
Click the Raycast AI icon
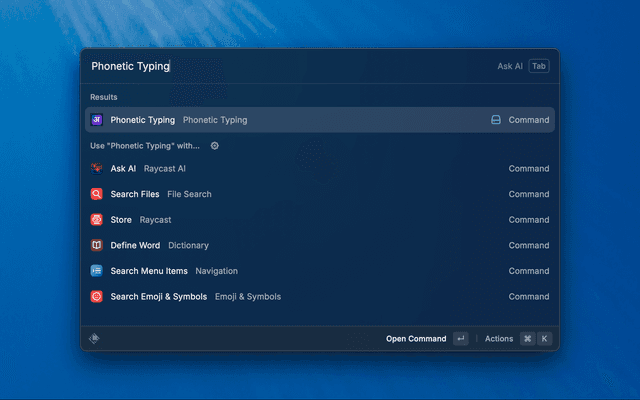coord(97,169)
